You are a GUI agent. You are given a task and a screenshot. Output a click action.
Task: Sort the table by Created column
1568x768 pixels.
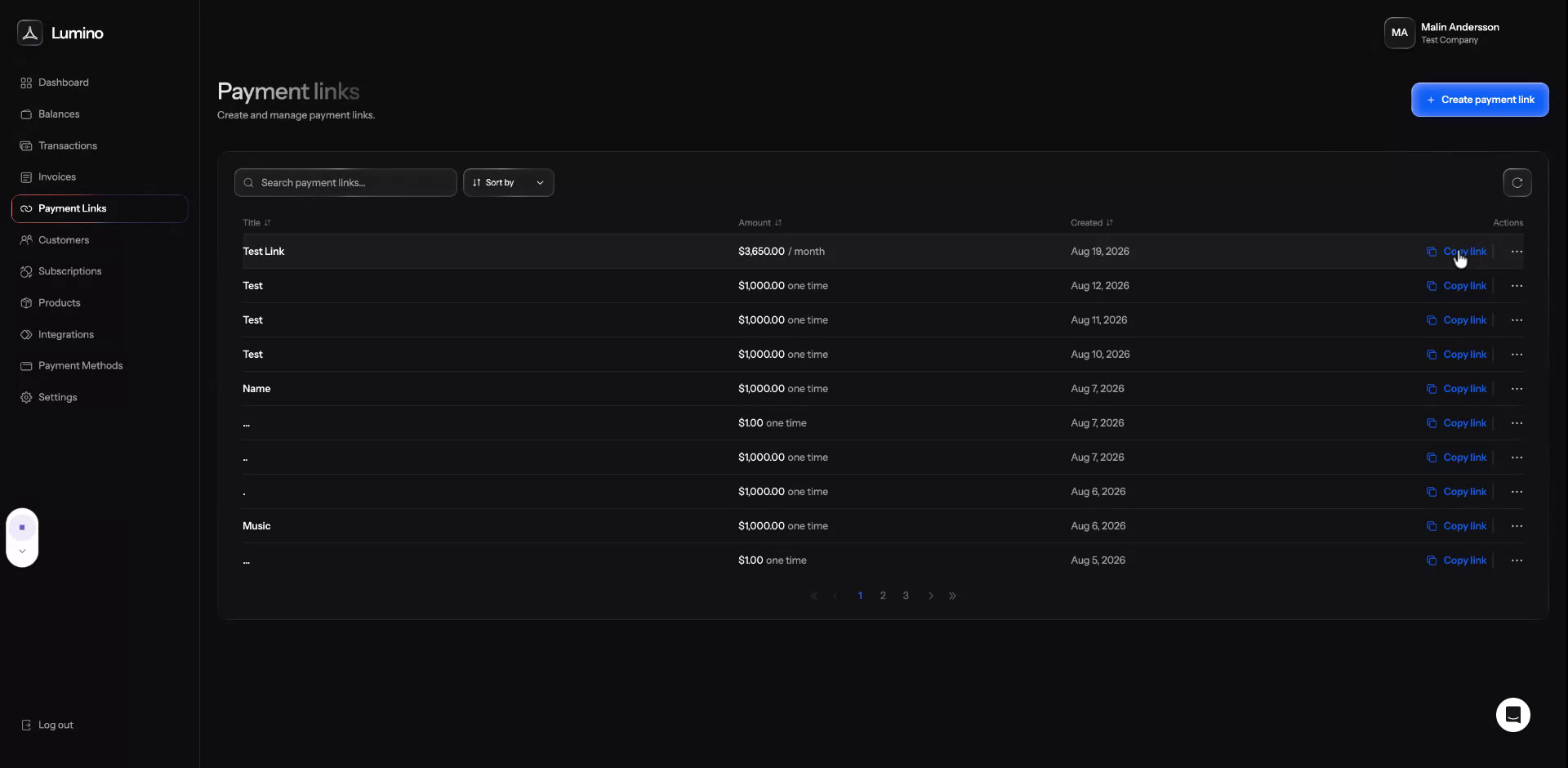click(1092, 223)
